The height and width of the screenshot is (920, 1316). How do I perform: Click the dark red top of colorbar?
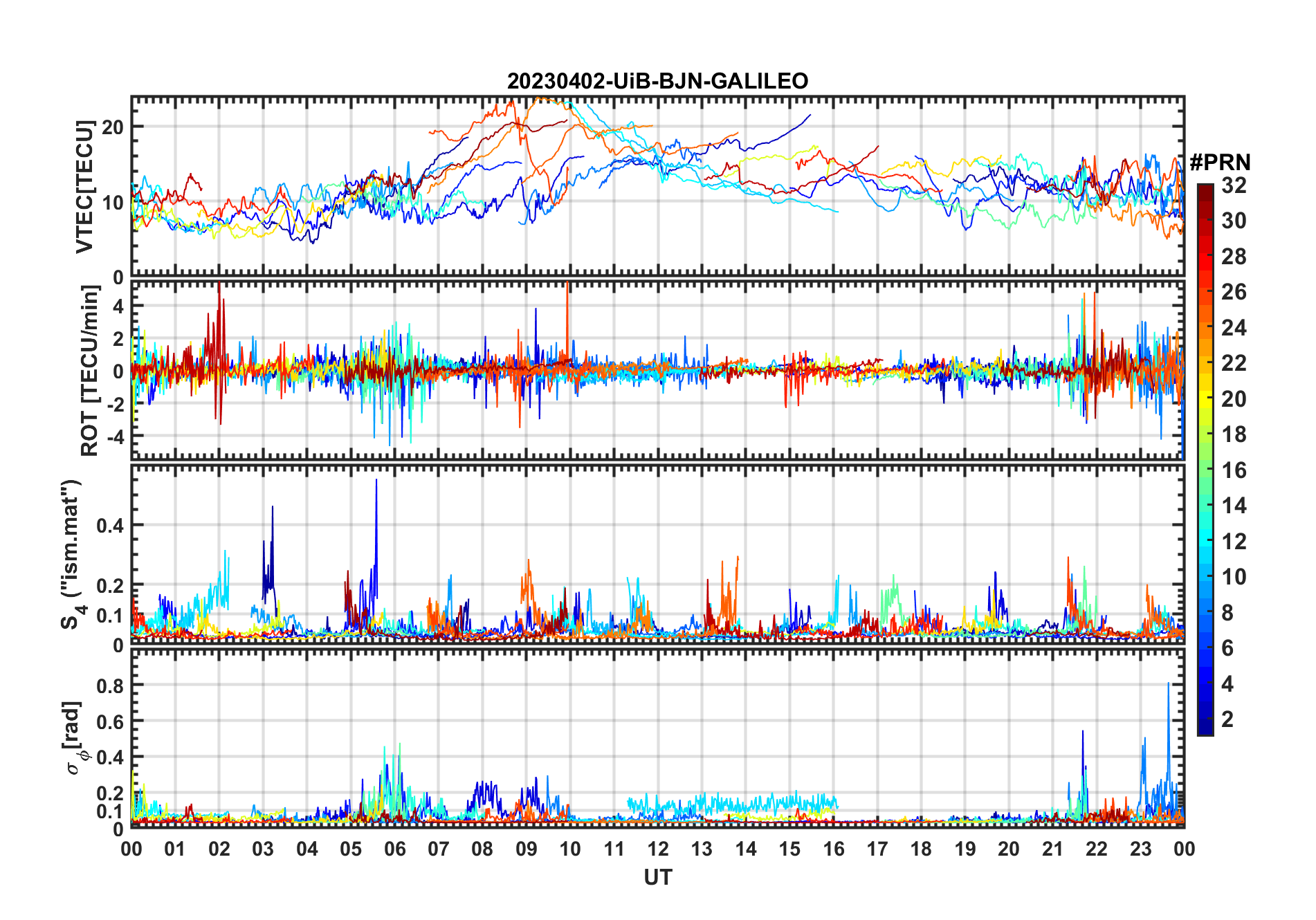[x=1205, y=190]
